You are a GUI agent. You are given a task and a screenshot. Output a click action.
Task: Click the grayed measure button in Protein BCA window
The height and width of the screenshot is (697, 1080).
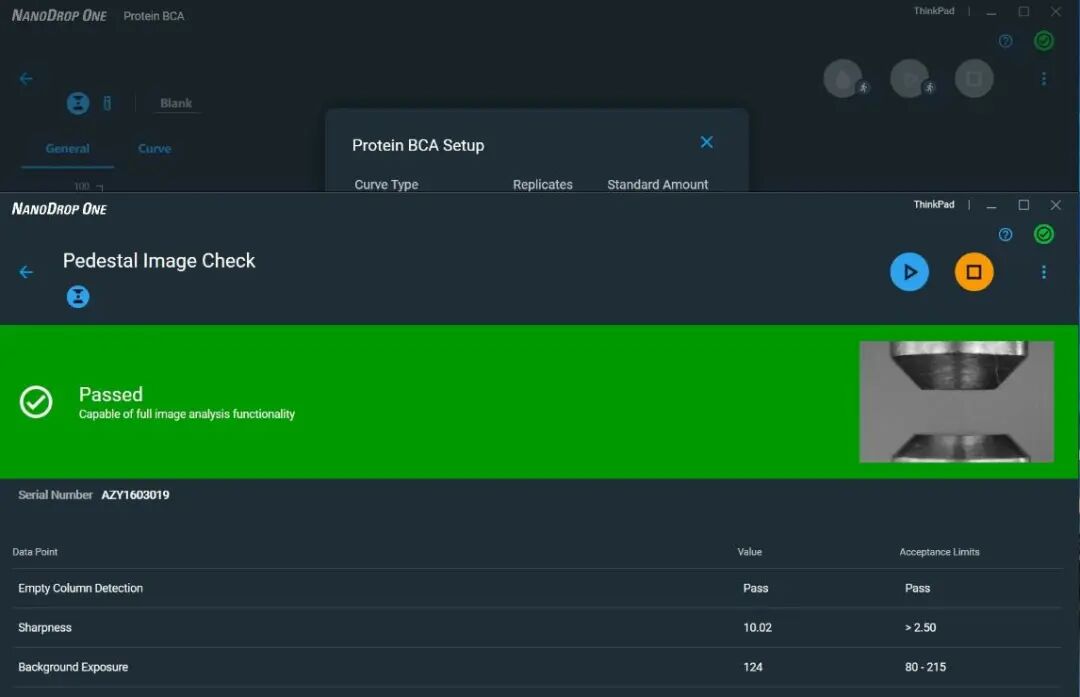[909, 79]
